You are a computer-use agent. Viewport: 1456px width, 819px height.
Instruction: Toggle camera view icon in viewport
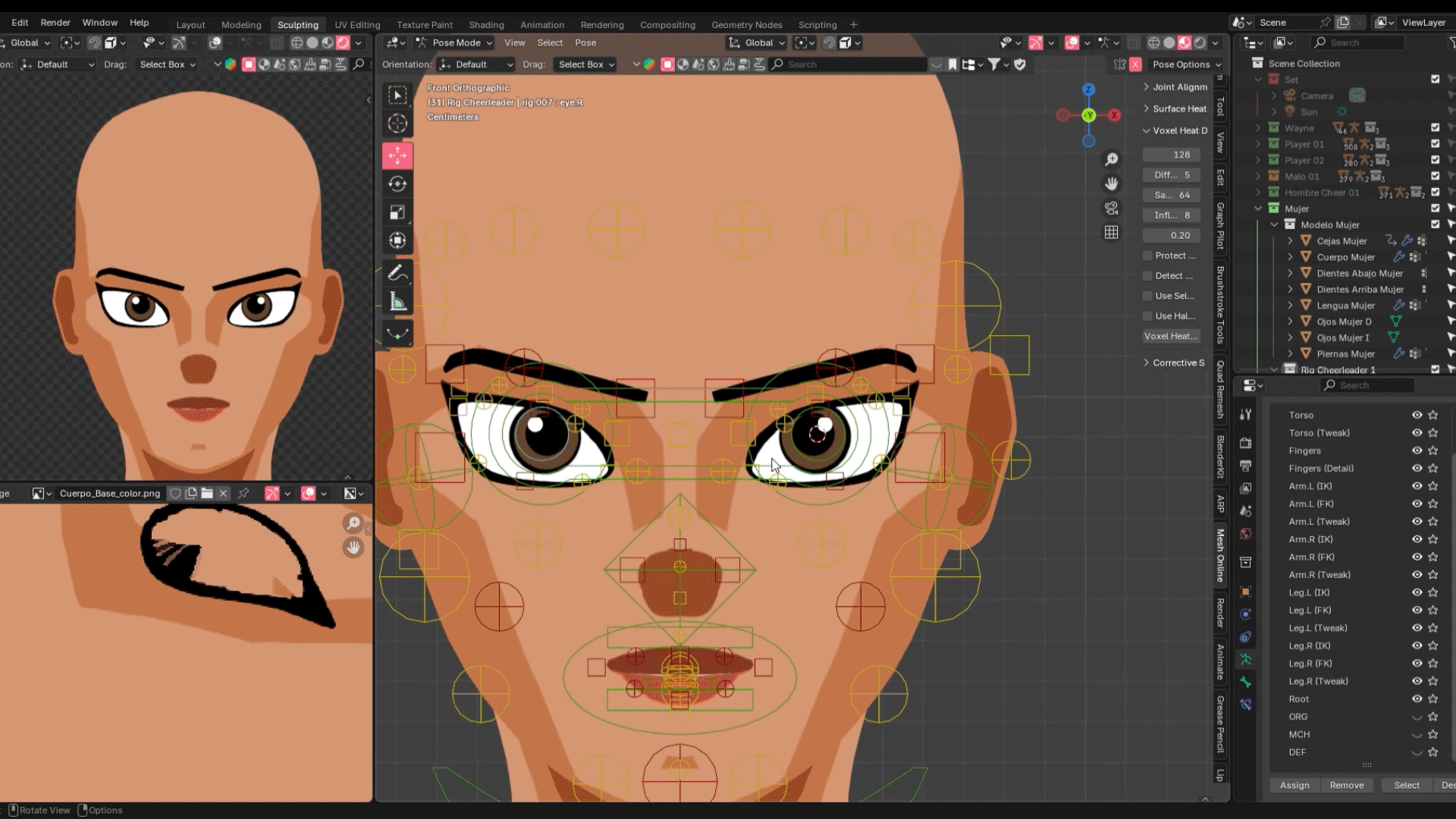[x=1111, y=208]
